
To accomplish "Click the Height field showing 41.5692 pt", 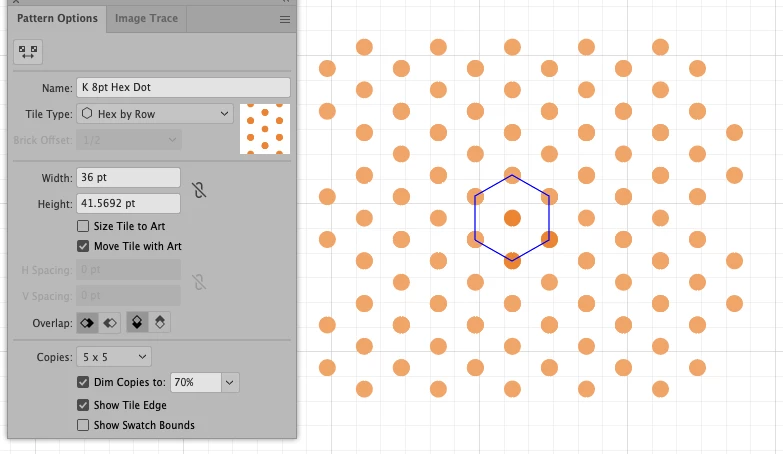I will tap(128, 203).
